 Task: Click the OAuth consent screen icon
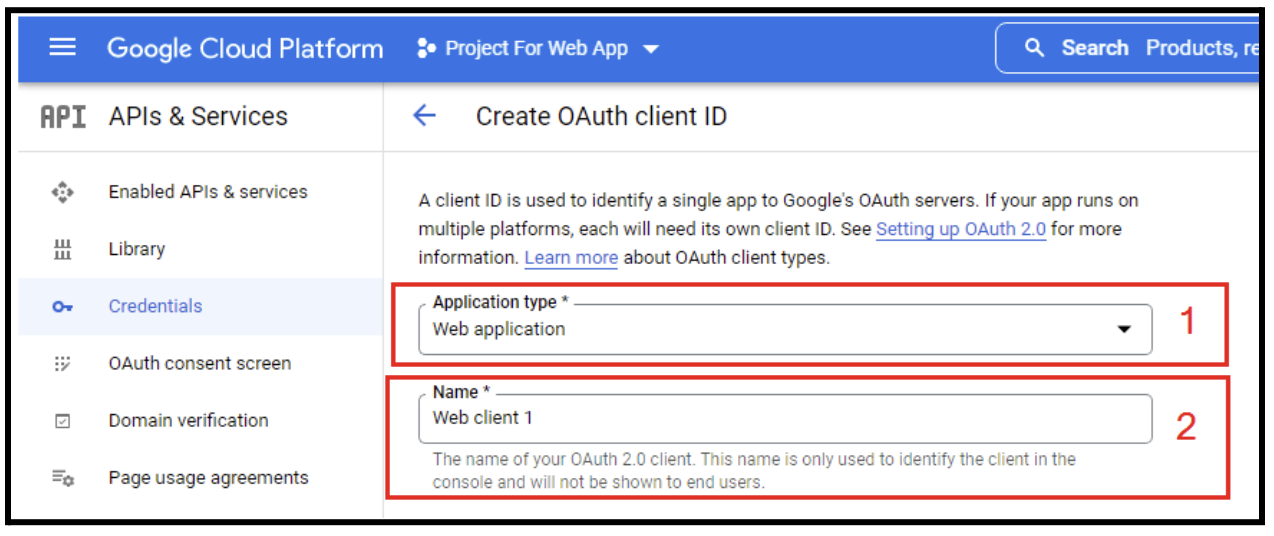pos(62,364)
